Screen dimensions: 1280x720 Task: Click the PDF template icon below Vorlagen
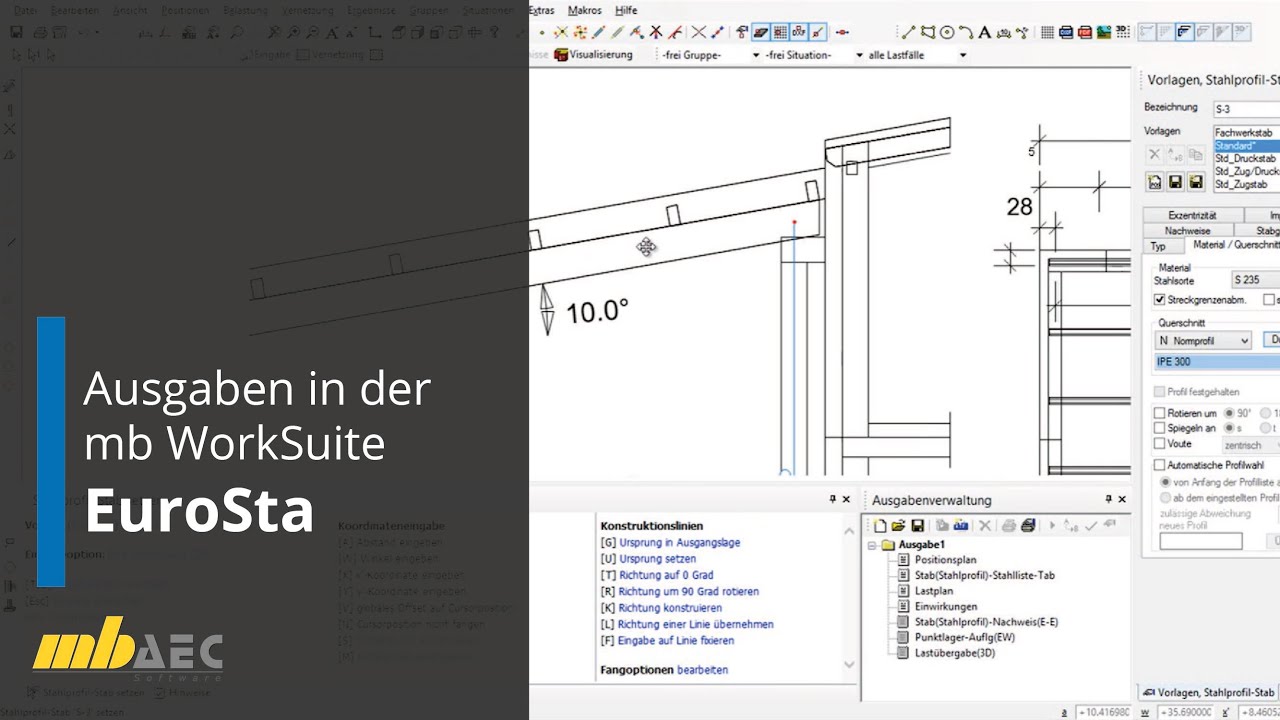click(x=1154, y=182)
